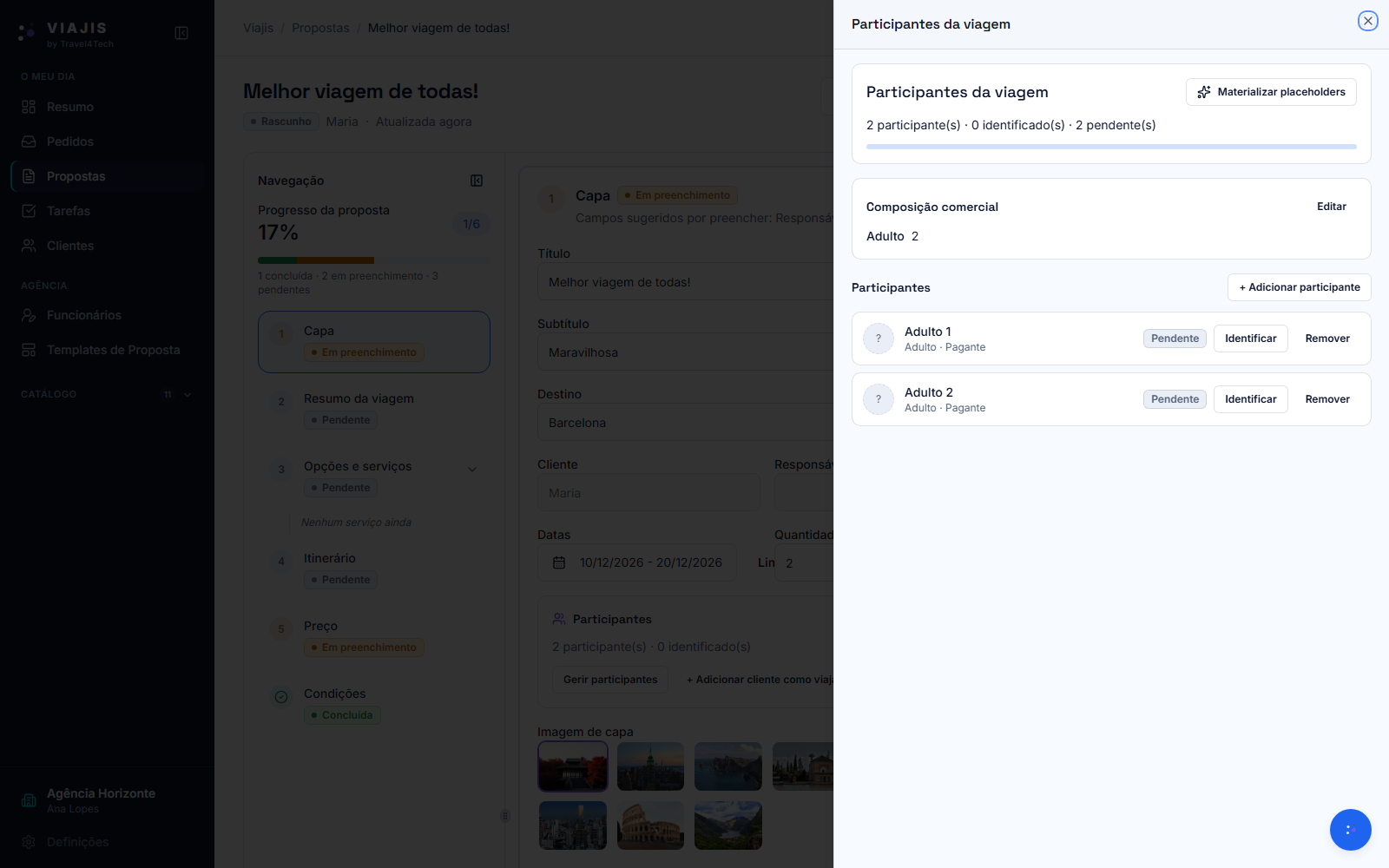
Task: Select Capa step in navigation
Action: [x=374, y=342]
